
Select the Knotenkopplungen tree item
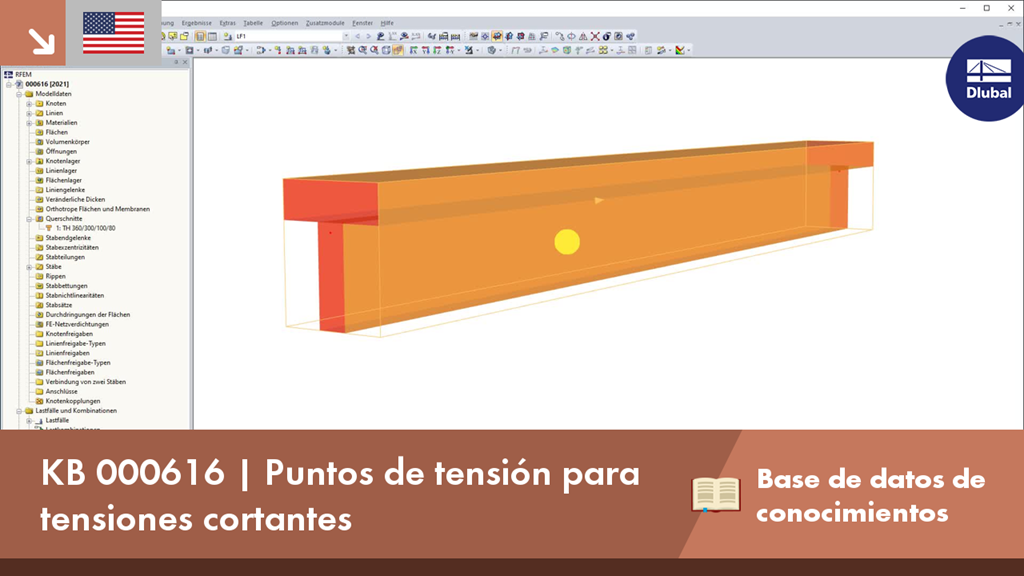point(72,401)
